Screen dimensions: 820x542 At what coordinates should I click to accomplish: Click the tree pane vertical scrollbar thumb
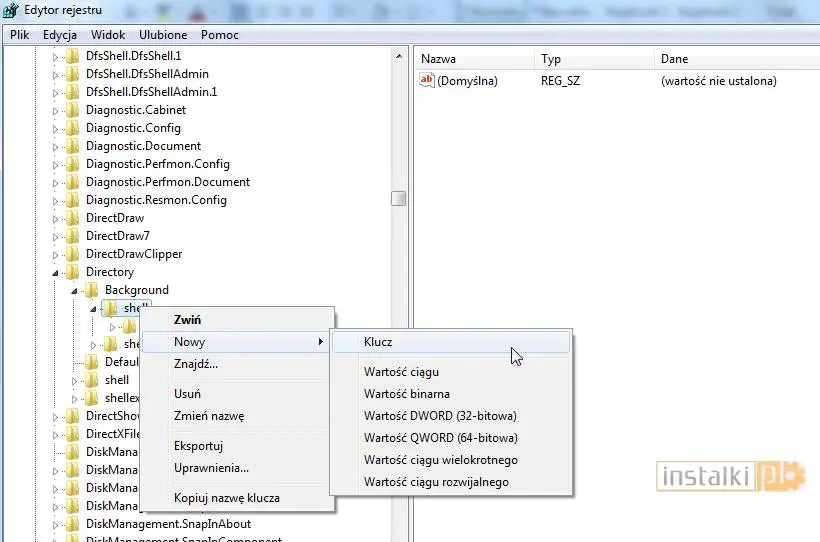pyautogui.click(x=398, y=198)
